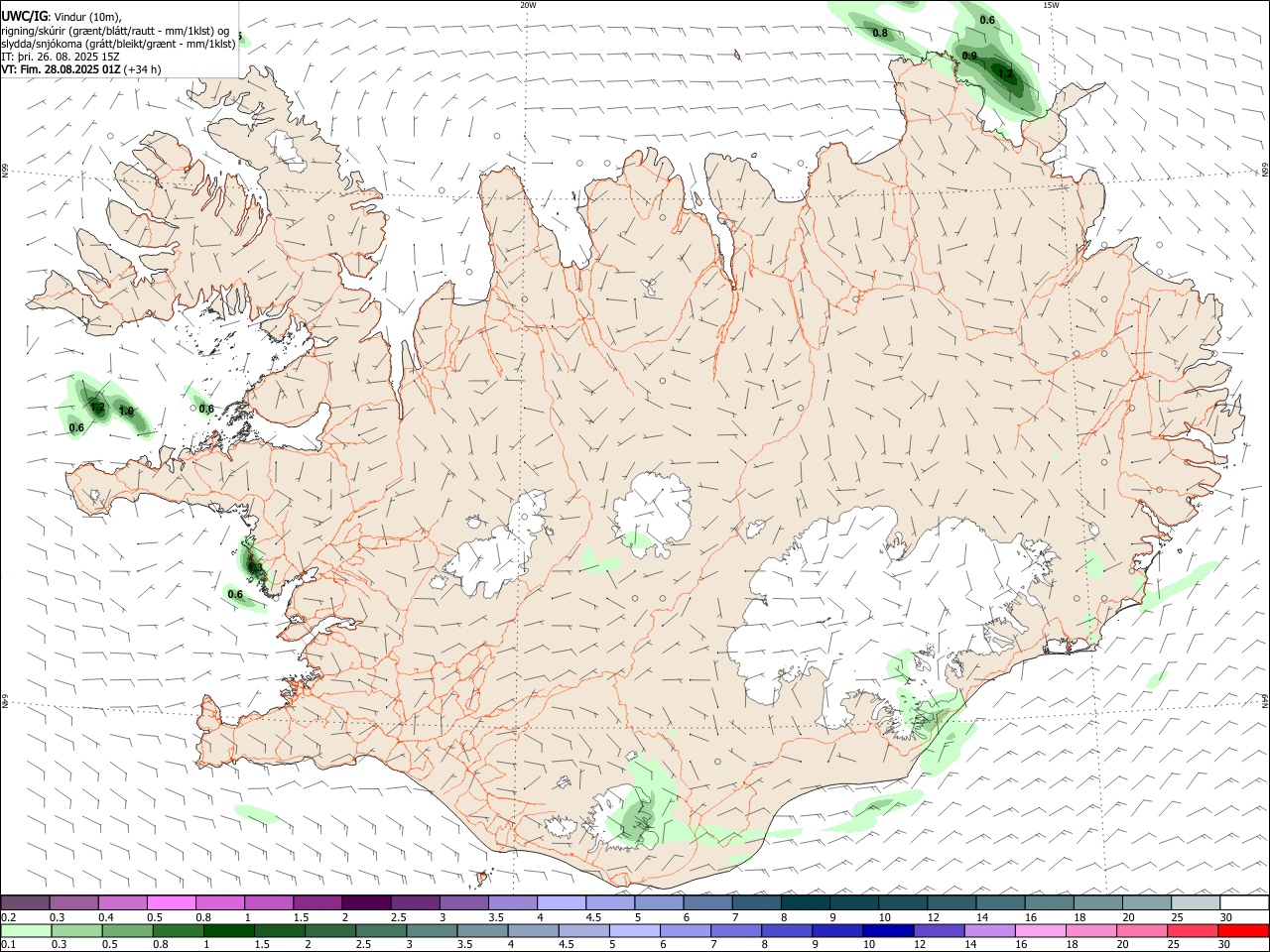
Task: Select the dark navy 10 swatch, lower row
Action: 889,930
